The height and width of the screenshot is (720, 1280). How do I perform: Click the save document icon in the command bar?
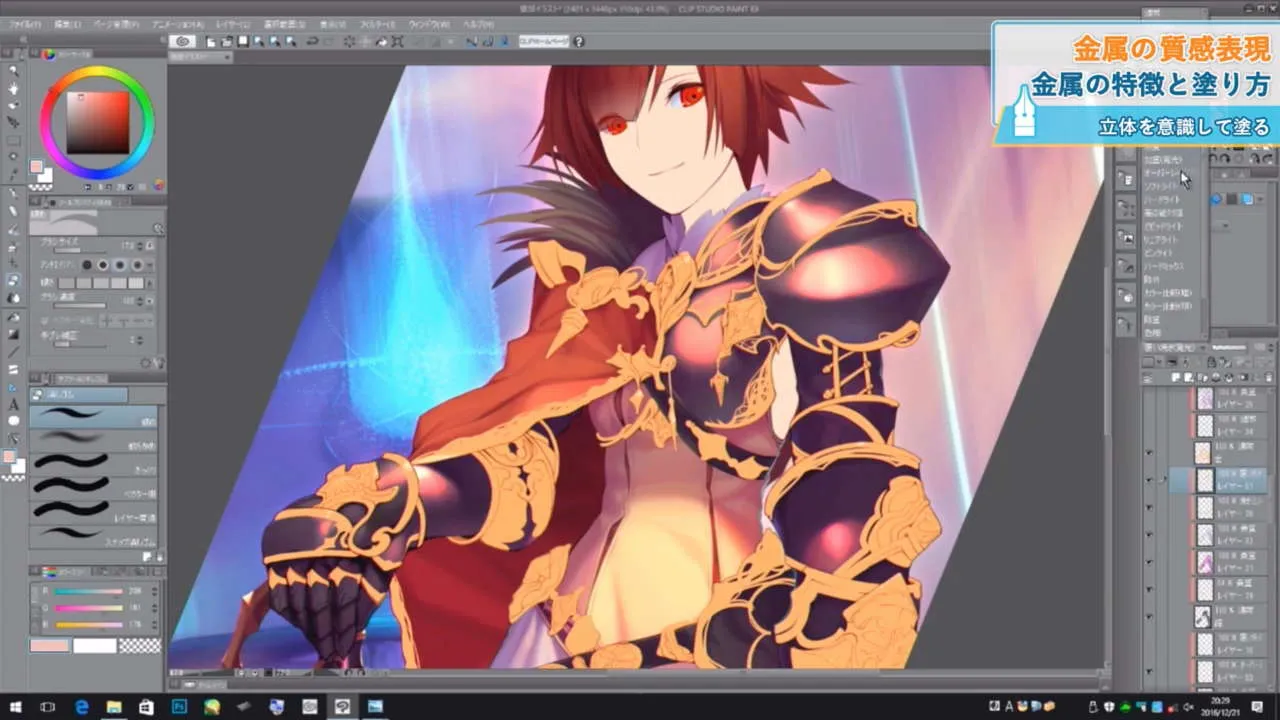pyautogui.click(x=243, y=42)
